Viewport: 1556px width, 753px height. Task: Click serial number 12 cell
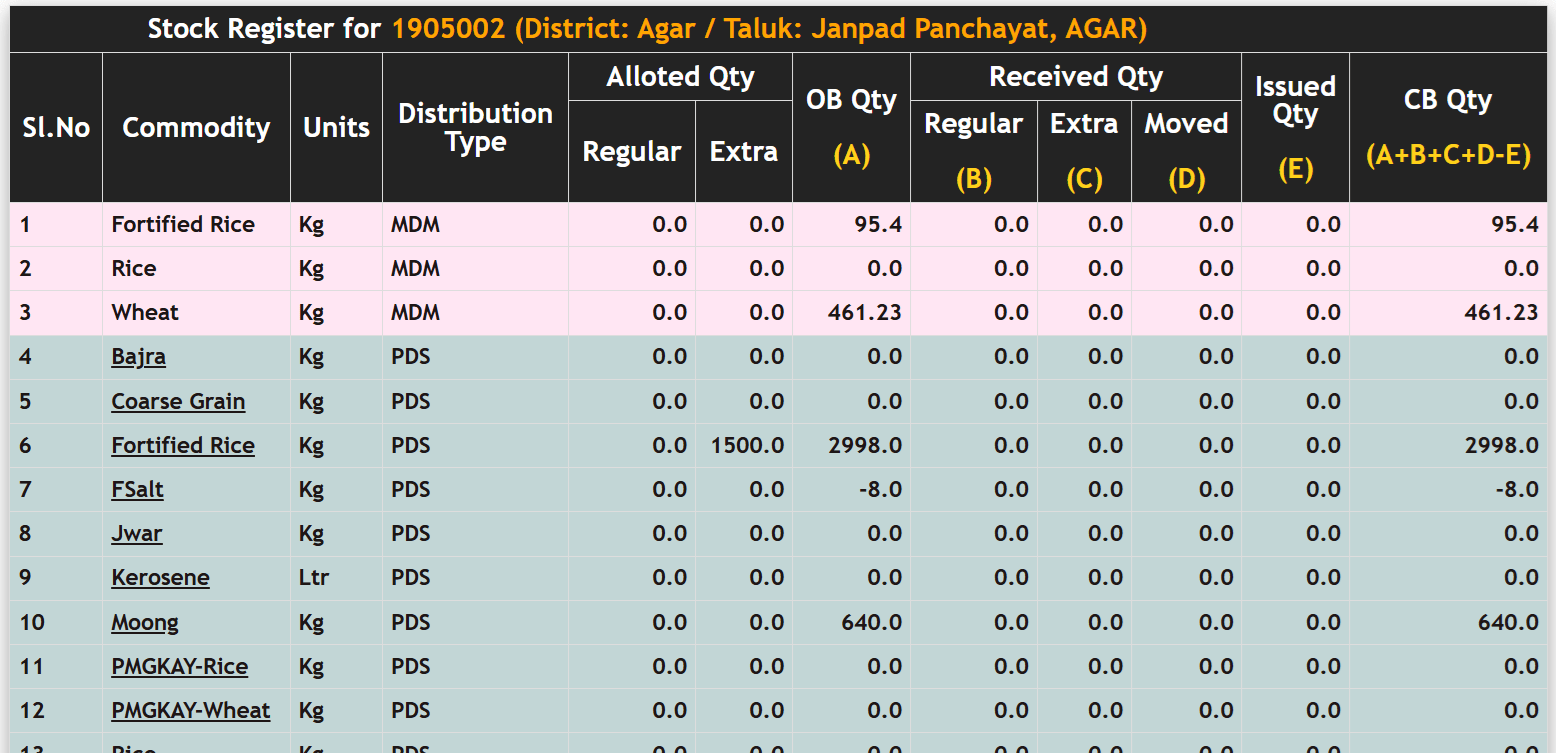pyautogui.click(x=56, y=710)
